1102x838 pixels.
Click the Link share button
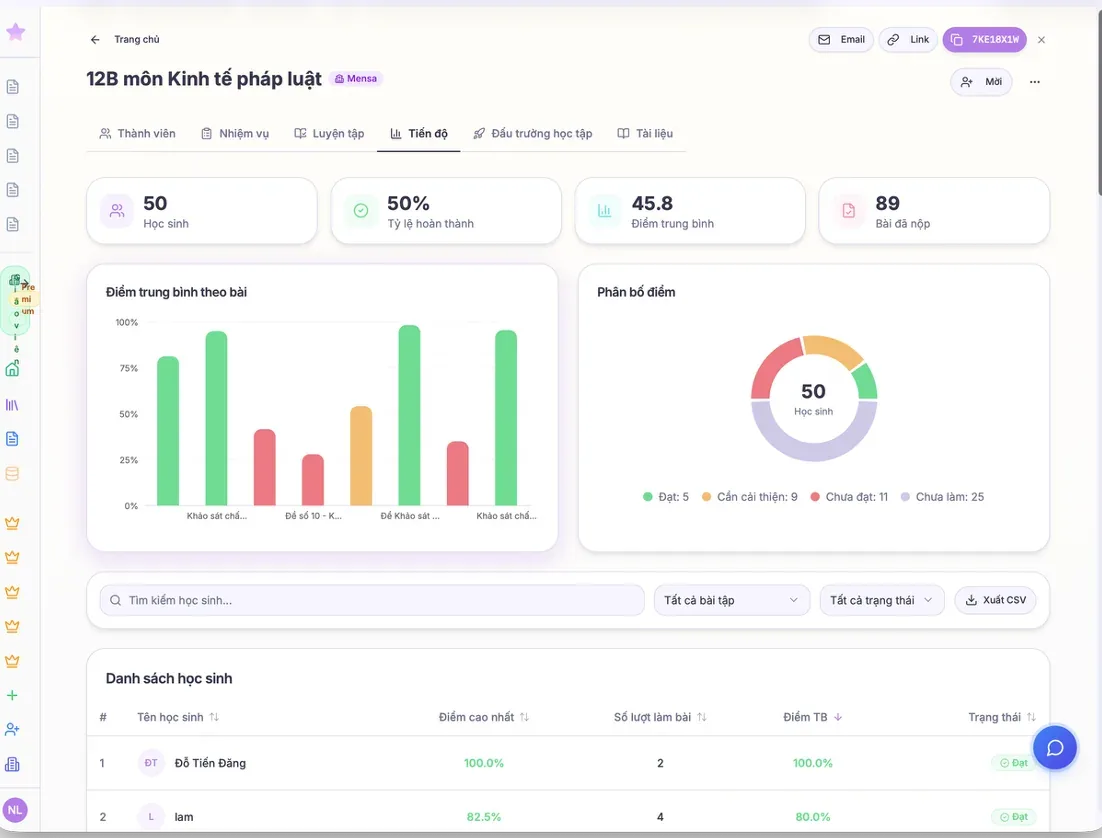(908, 39)
